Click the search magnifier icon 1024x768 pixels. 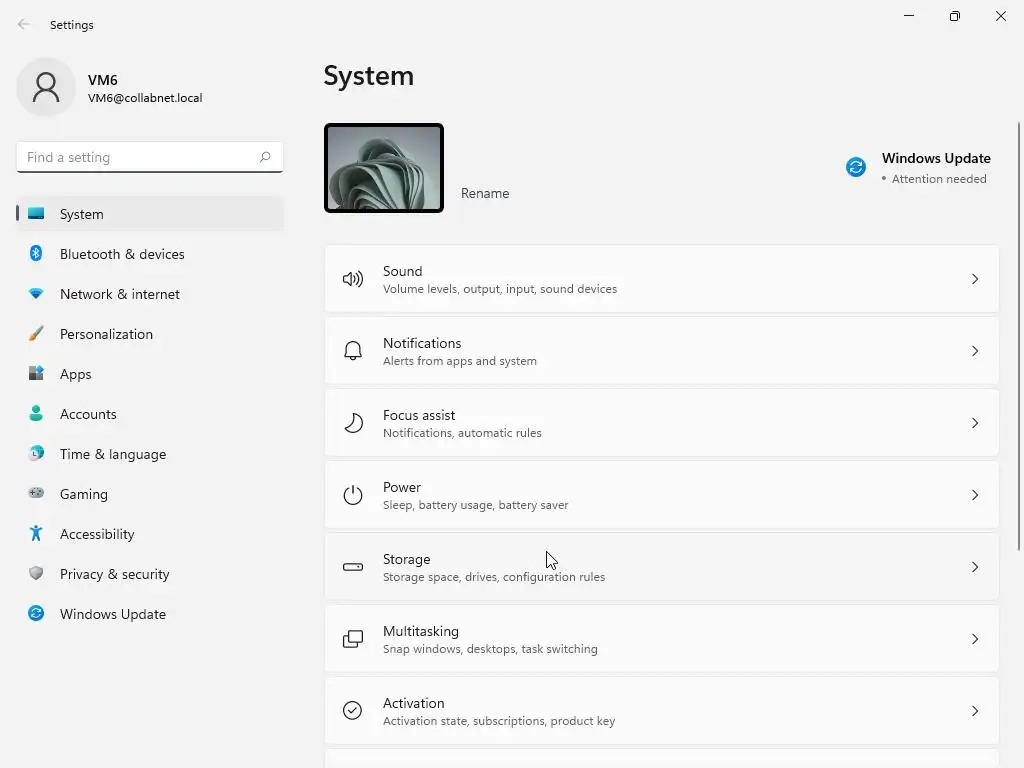click(265, 157)
